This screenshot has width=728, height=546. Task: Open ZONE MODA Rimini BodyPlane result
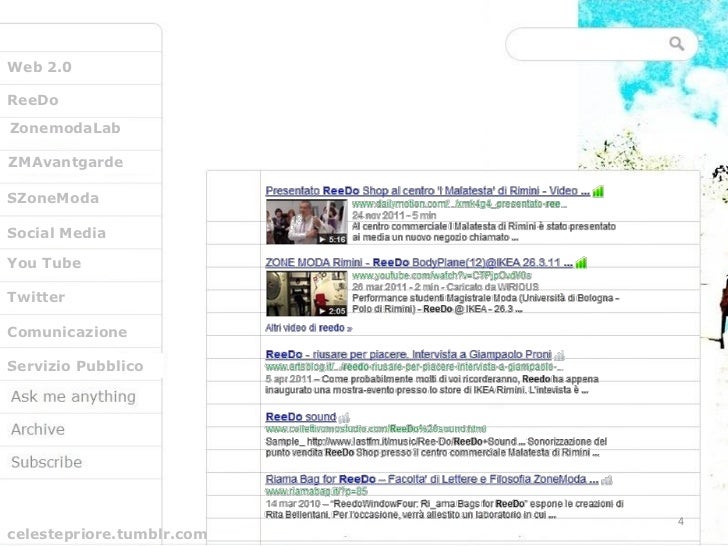coord(419,263)
